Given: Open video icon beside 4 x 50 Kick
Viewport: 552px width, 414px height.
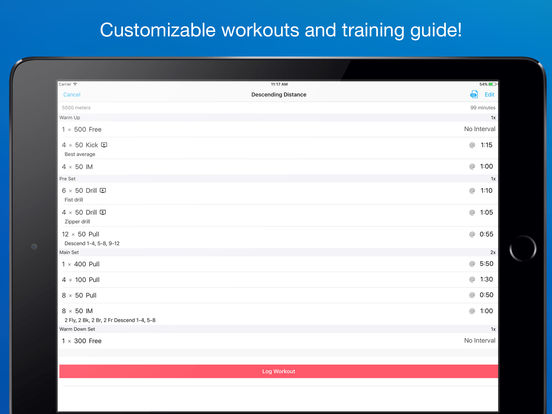Looking at the screenshot, I should pos(104,145).
